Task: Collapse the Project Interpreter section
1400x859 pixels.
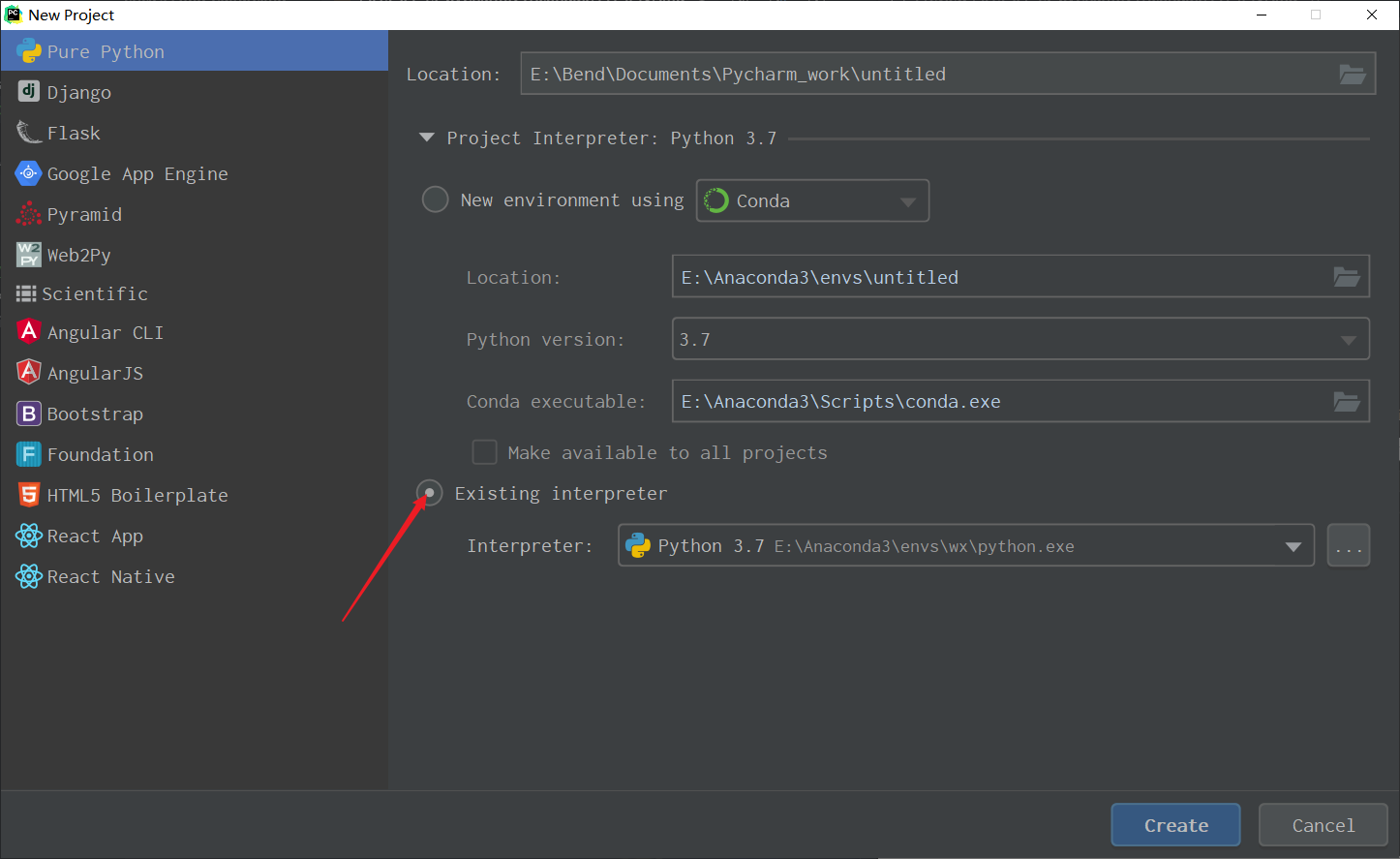Action: [x=426, y=138]
